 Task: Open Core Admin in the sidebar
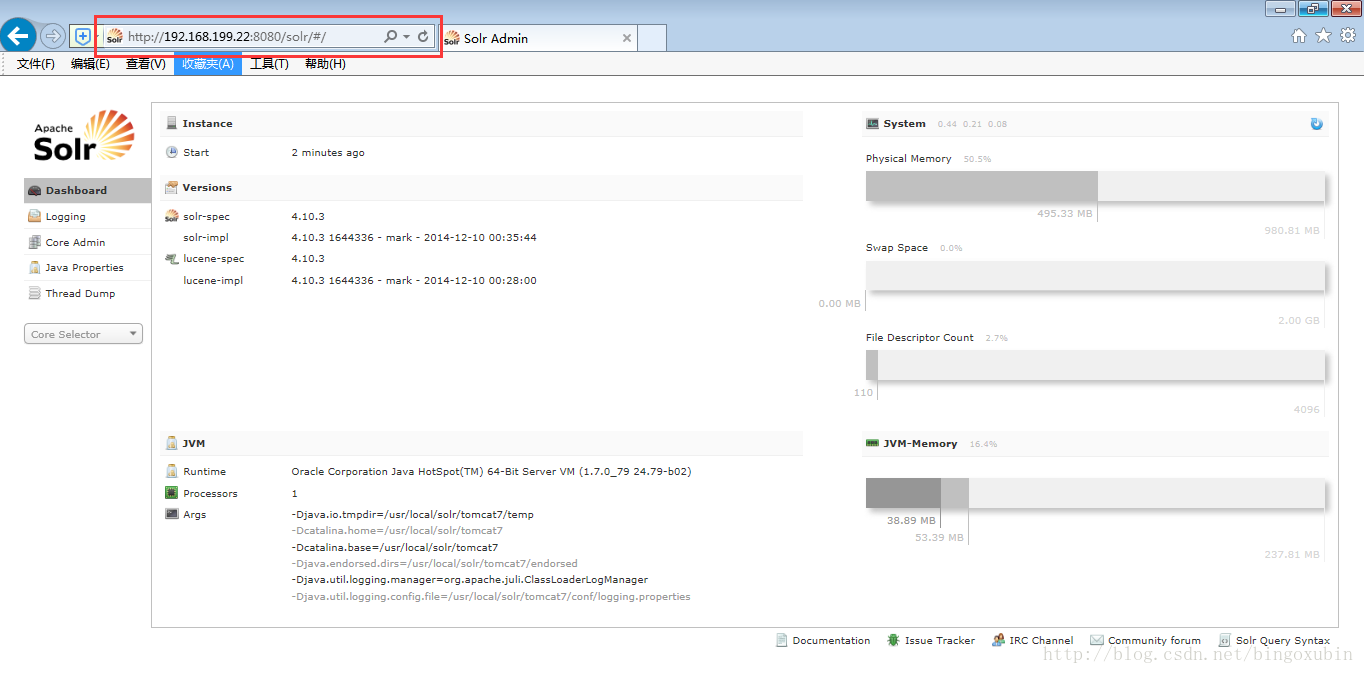click(x=87, y=242)
